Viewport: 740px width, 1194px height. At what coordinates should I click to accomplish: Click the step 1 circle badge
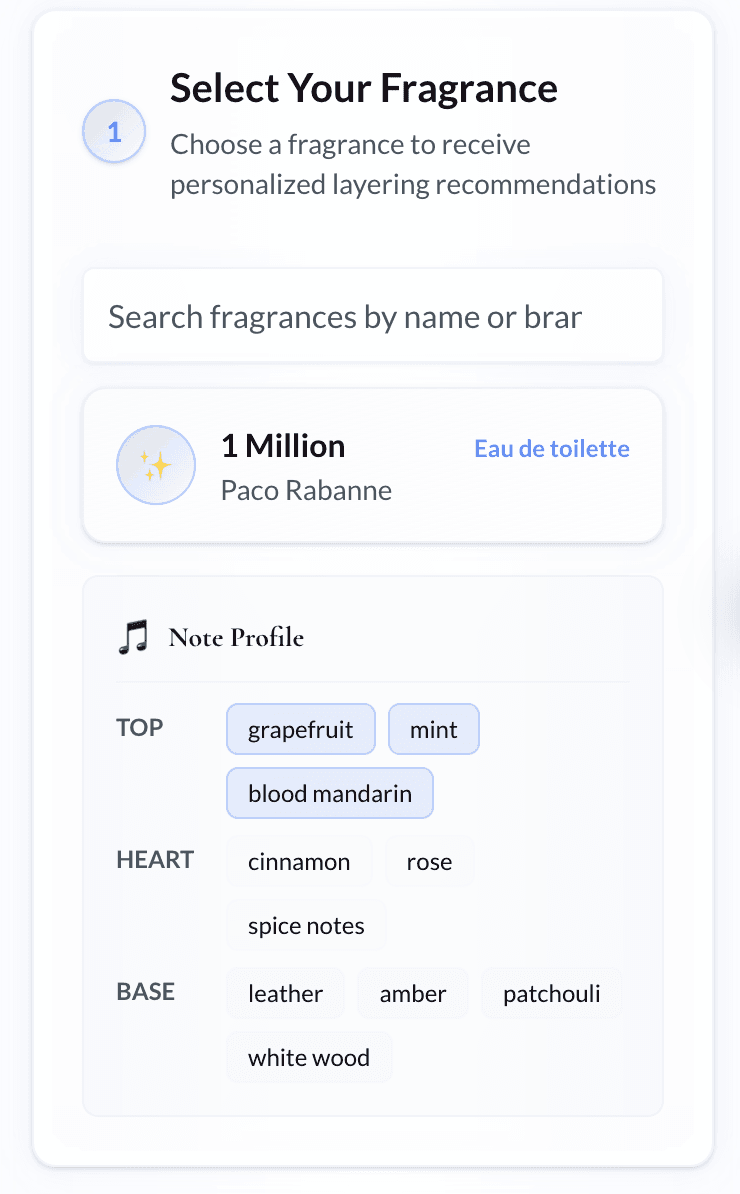(x=114, y=132)
